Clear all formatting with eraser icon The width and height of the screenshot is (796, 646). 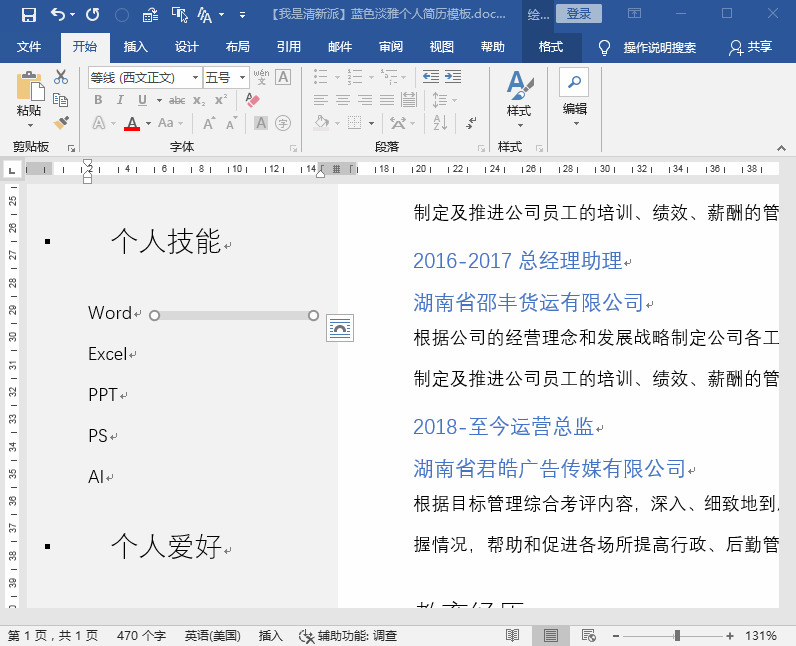[252, 100]
